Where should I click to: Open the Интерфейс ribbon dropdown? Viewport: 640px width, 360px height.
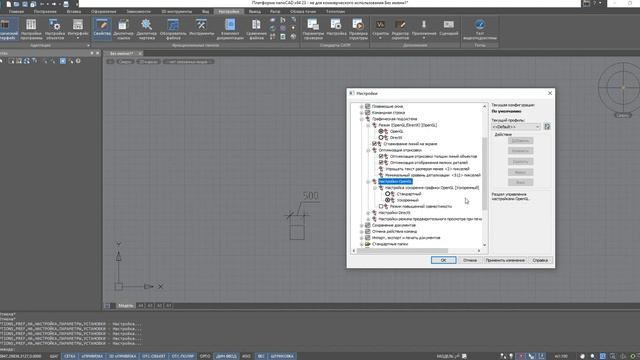[78, 29]
